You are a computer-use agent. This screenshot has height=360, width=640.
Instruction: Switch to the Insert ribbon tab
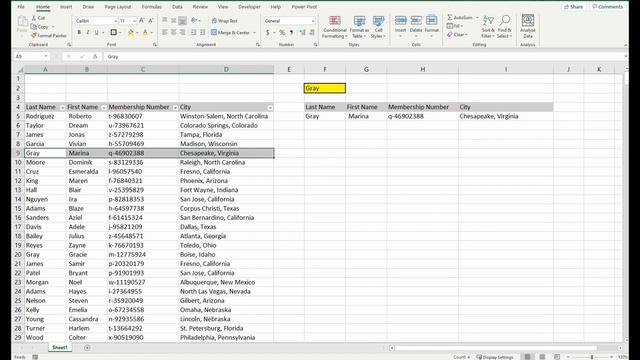click(66, 7)
